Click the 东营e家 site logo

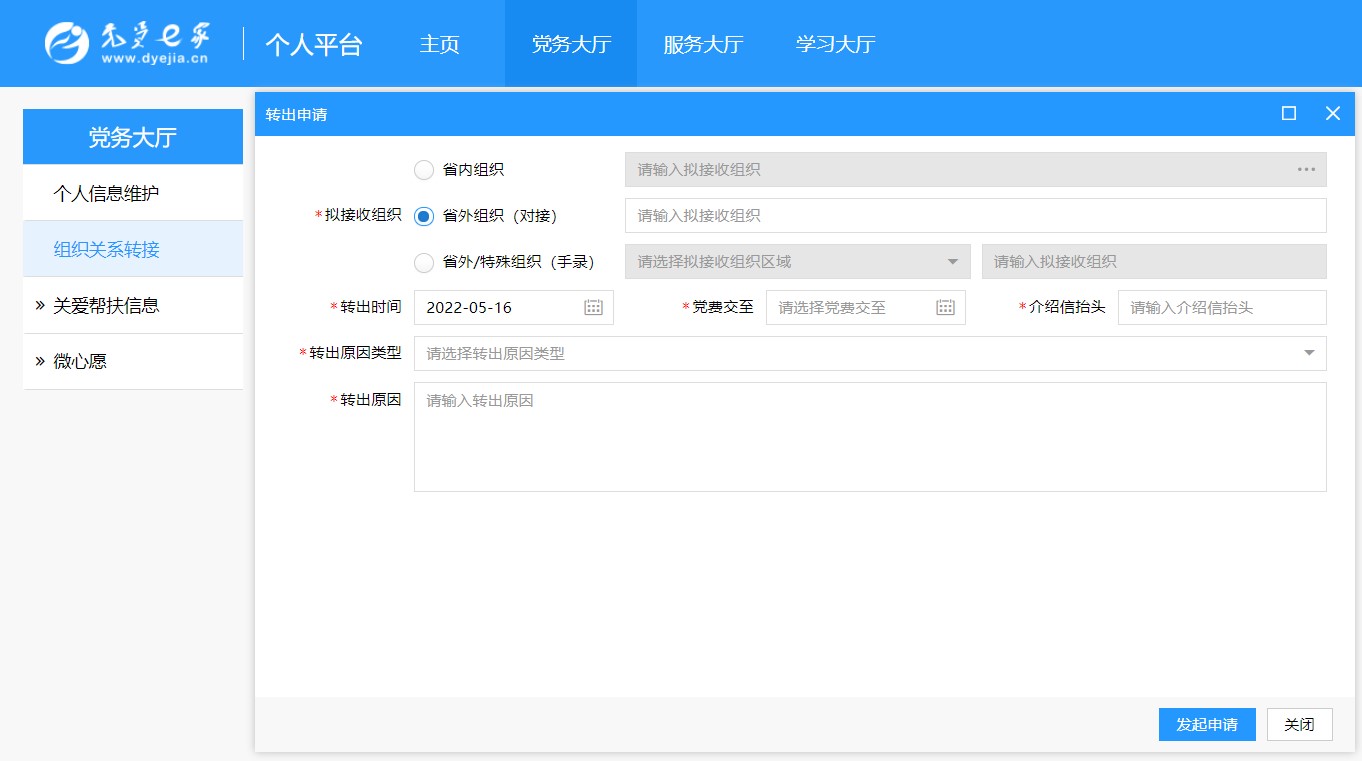[x=127, y=44]
